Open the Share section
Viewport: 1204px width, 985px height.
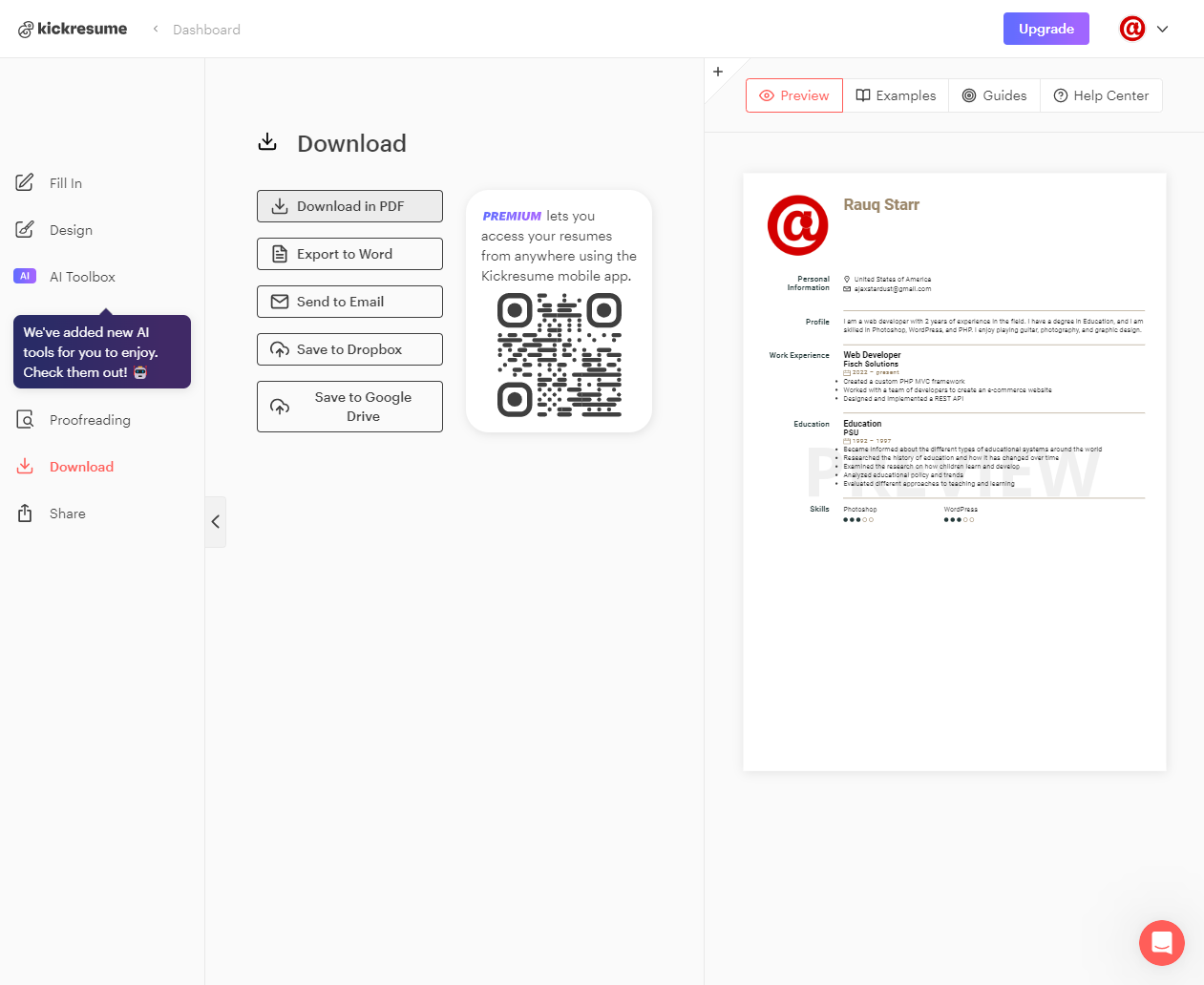67,513
